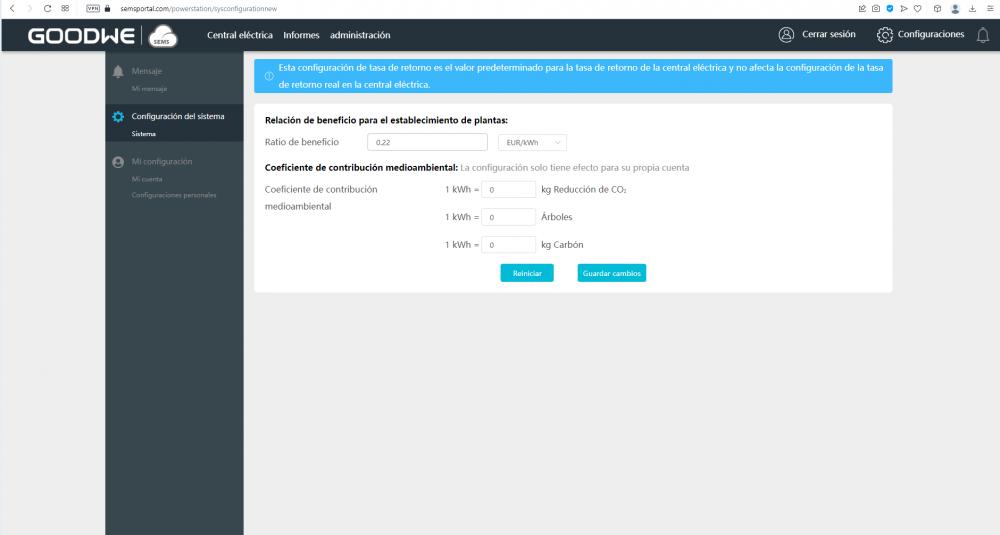Click the info icon in the blue banner
The image size is (1000, 535).
(269, 76)
